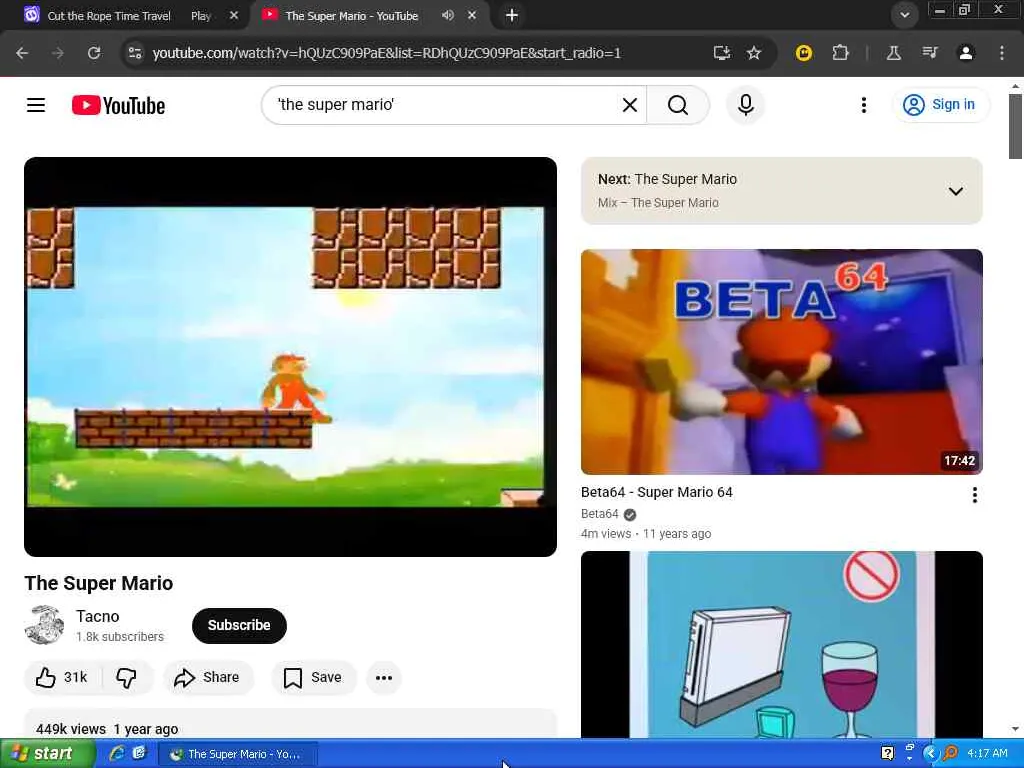Dislike the video with thumbs down

(127, 677)
